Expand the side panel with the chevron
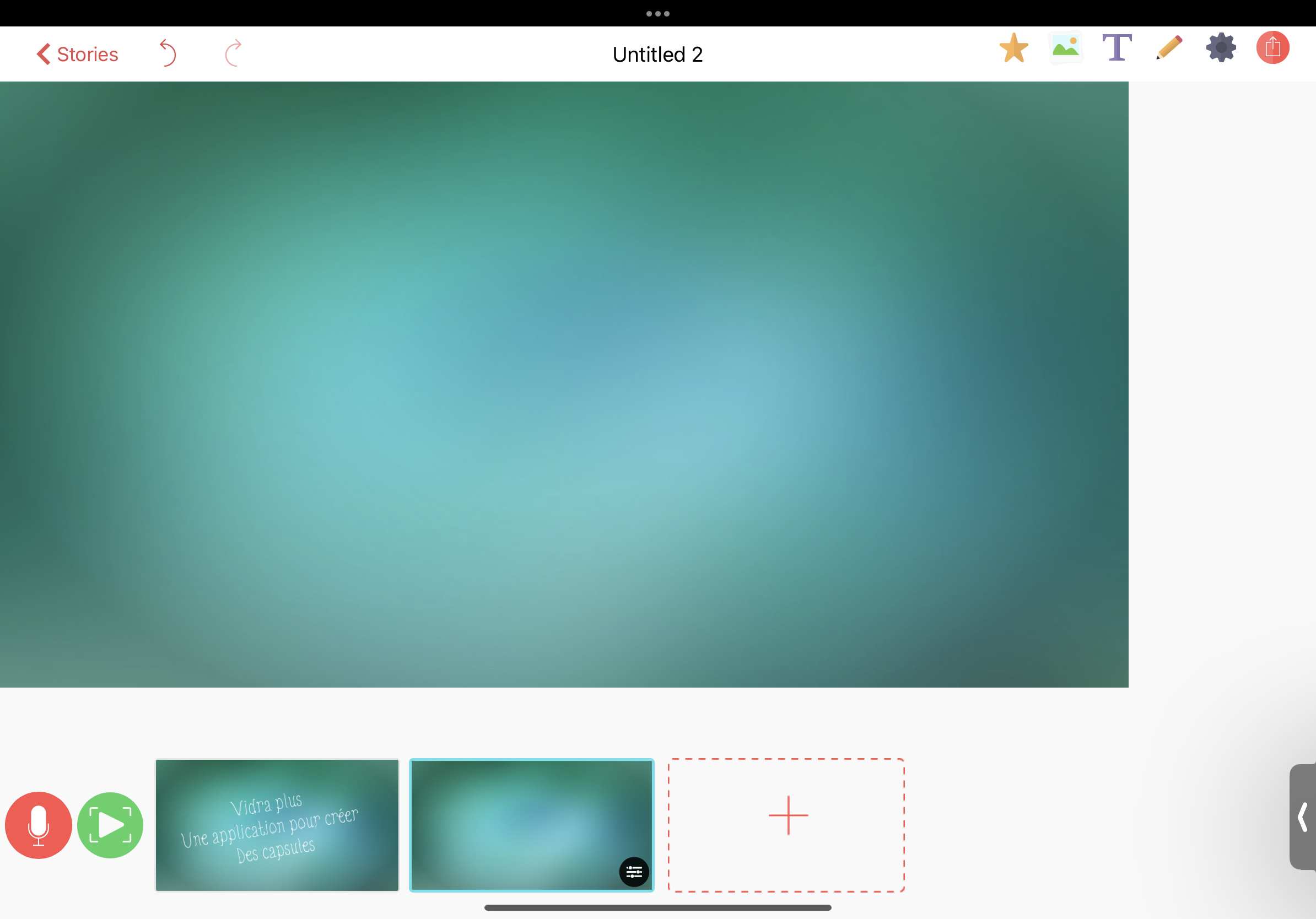The width and height of the screenshot is (1316, 919). 1302,817
